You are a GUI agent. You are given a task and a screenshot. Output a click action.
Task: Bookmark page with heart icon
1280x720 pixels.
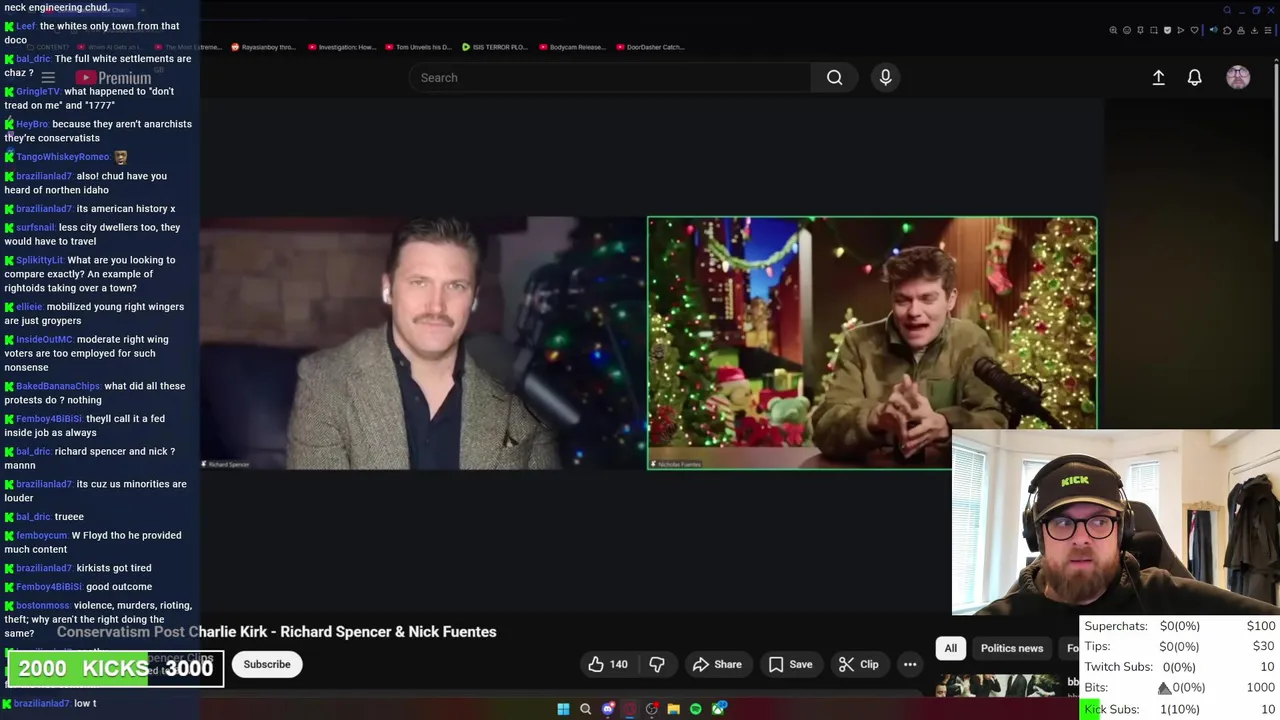(1194, 30)
